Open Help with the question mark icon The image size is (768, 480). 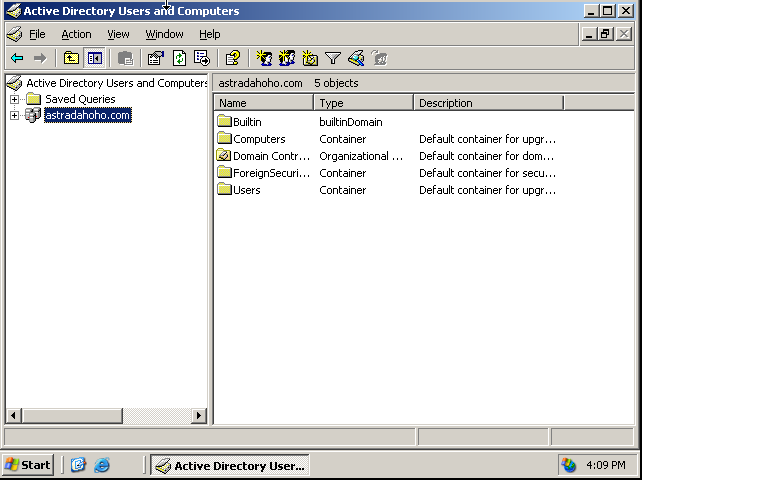click(x=233, y=59)
